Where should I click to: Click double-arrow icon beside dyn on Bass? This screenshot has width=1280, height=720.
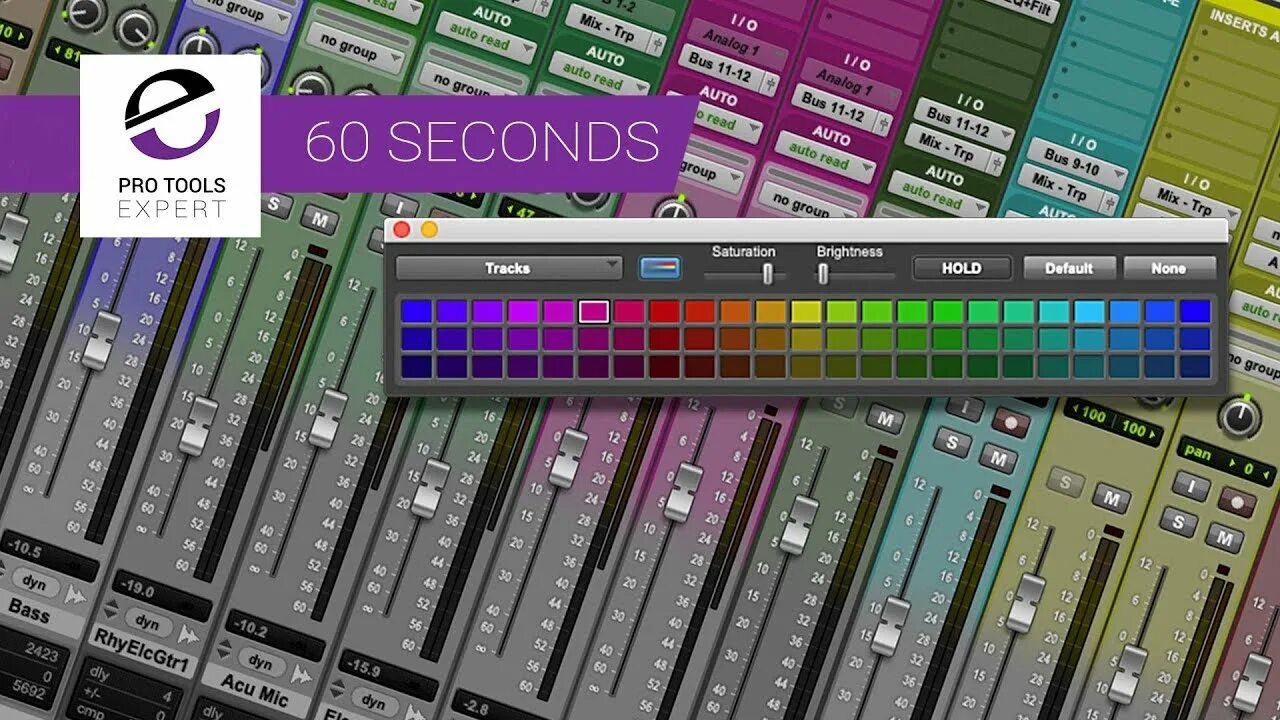point(77,597)
